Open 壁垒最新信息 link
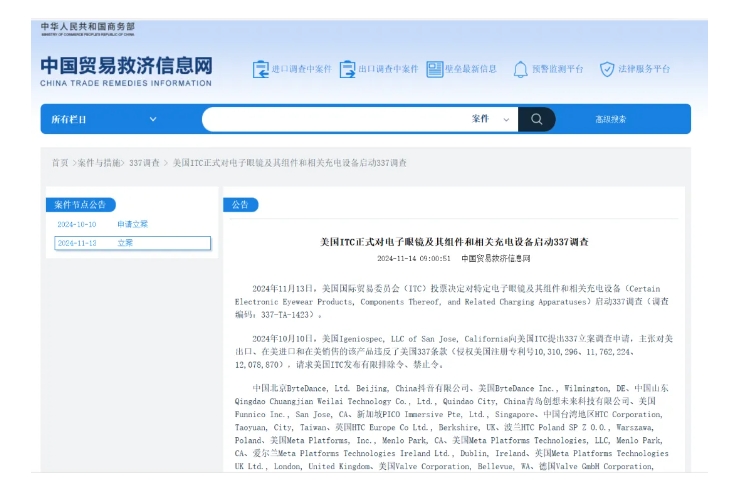 [471, 69]
